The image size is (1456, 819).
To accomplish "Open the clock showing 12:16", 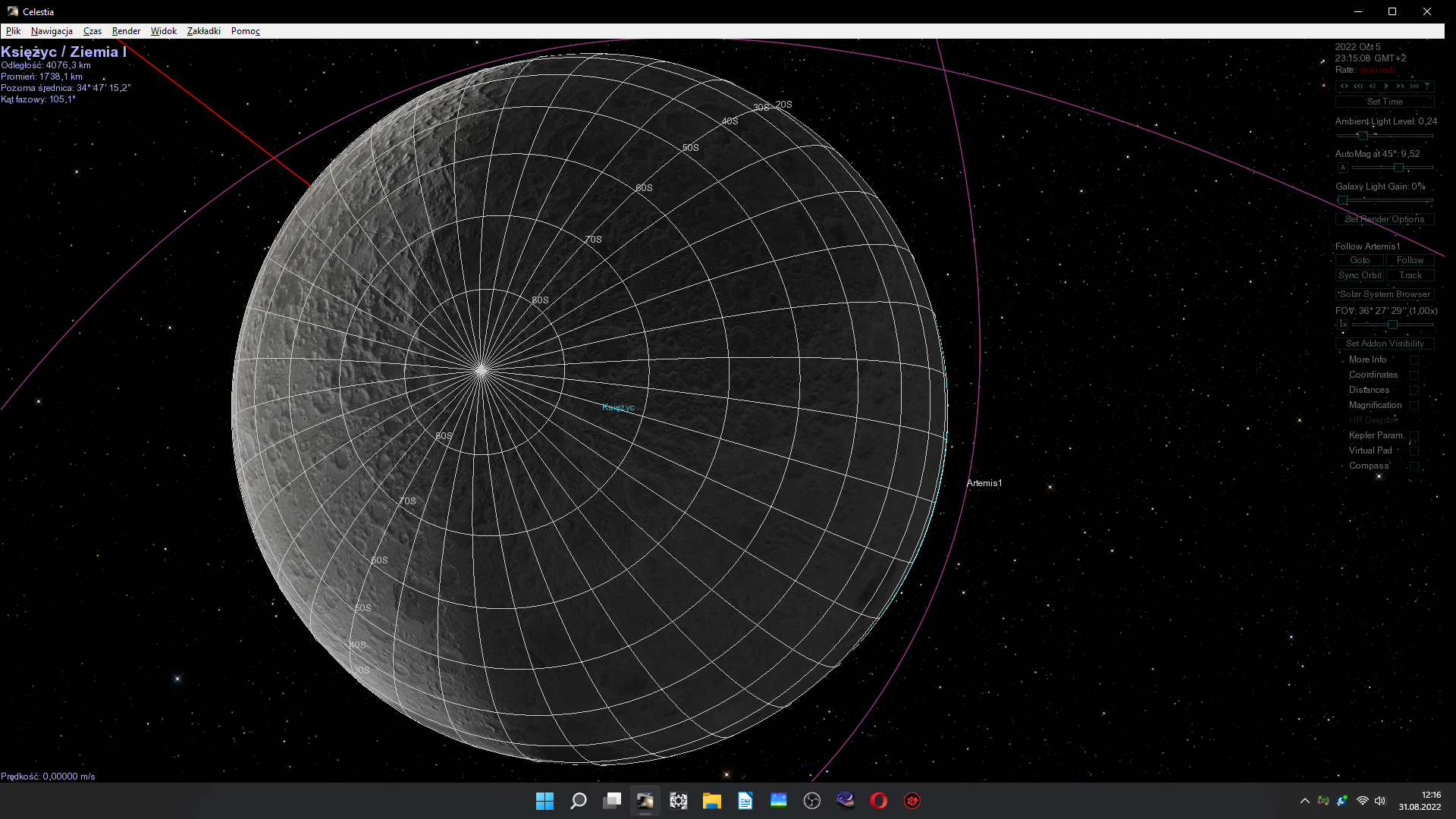I will point(1420,801).
